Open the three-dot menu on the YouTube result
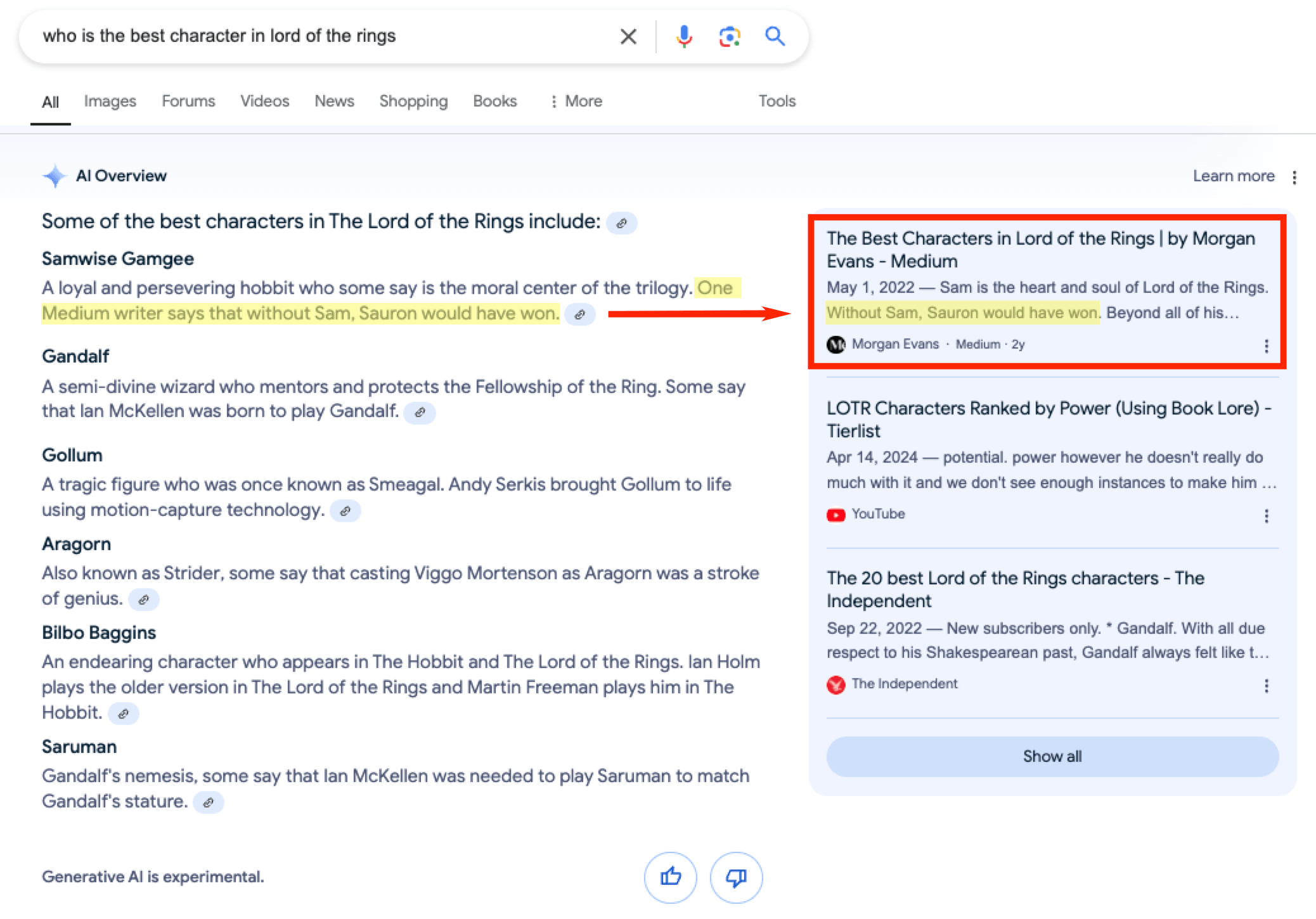 point(1266,515)
